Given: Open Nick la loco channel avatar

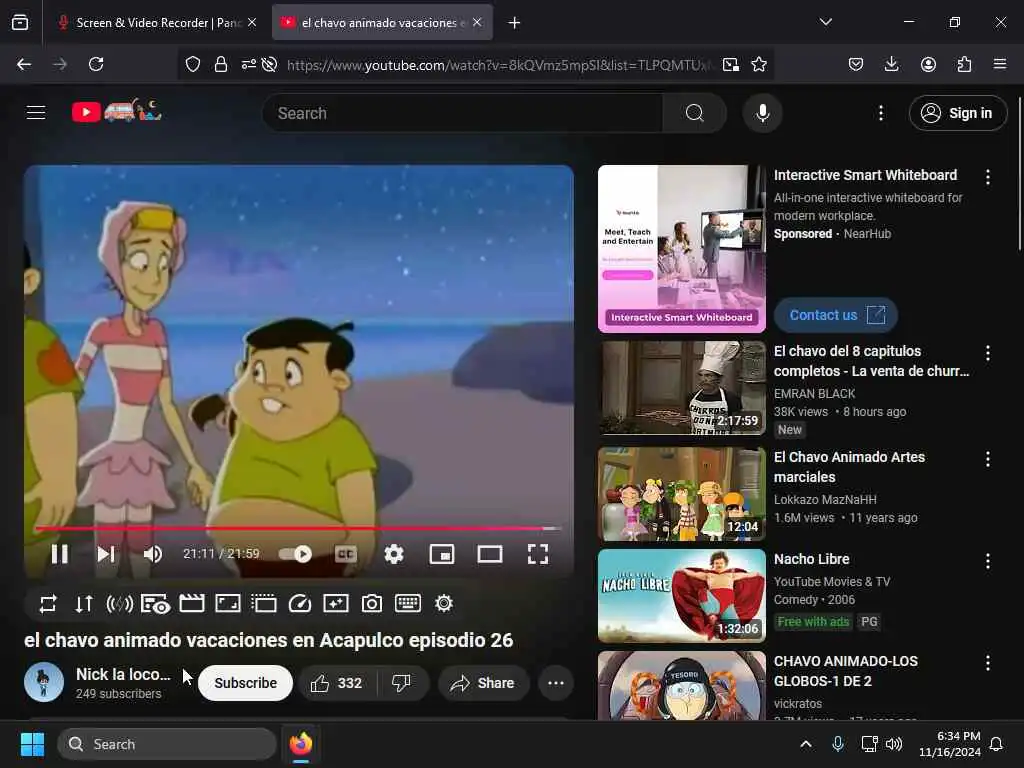Looking at the screenshot, I should point(44,682).
